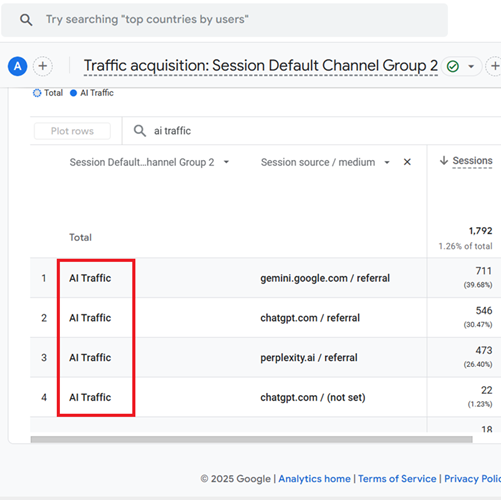Click the "(39.68%)" percentage under 711

(x=478, y=285)
